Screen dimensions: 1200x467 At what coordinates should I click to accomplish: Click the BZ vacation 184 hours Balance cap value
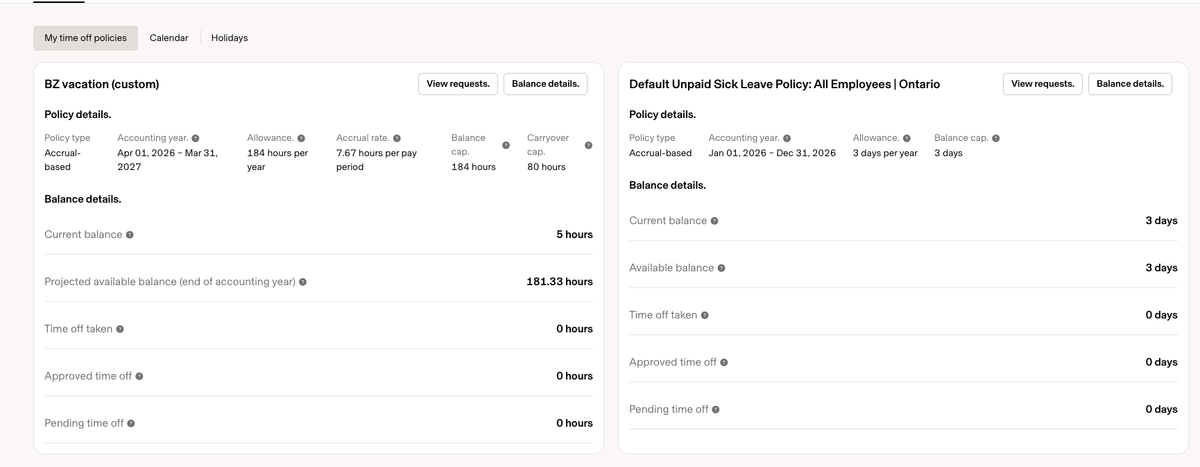point(474,167)
